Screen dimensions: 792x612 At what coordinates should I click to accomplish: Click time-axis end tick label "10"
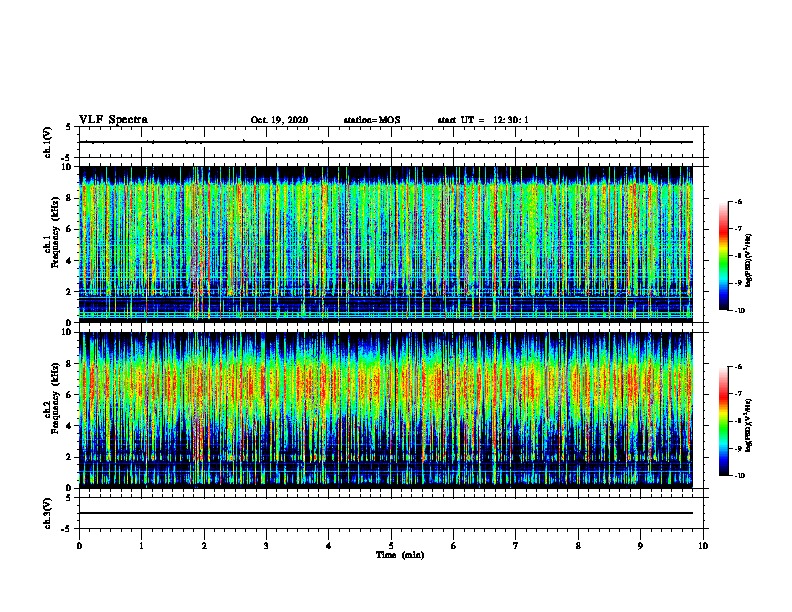703,546
